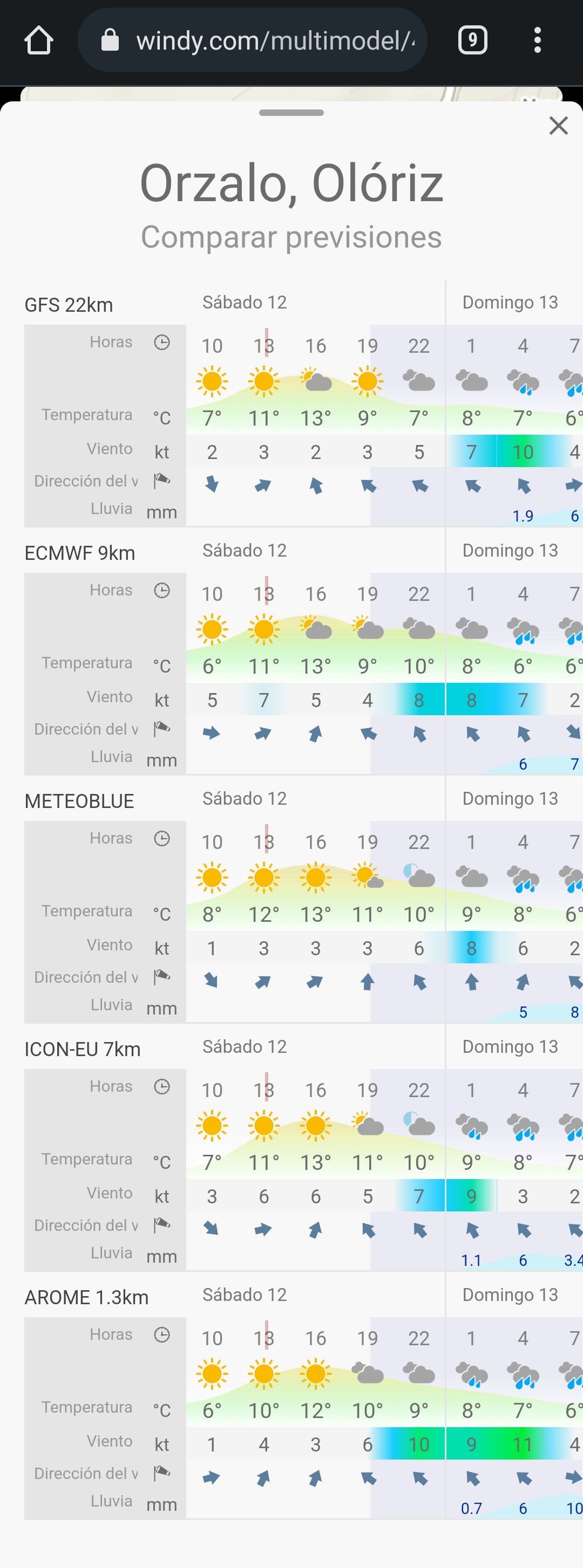Tap the padlock icon in address bar

click(x=110, y=41)
